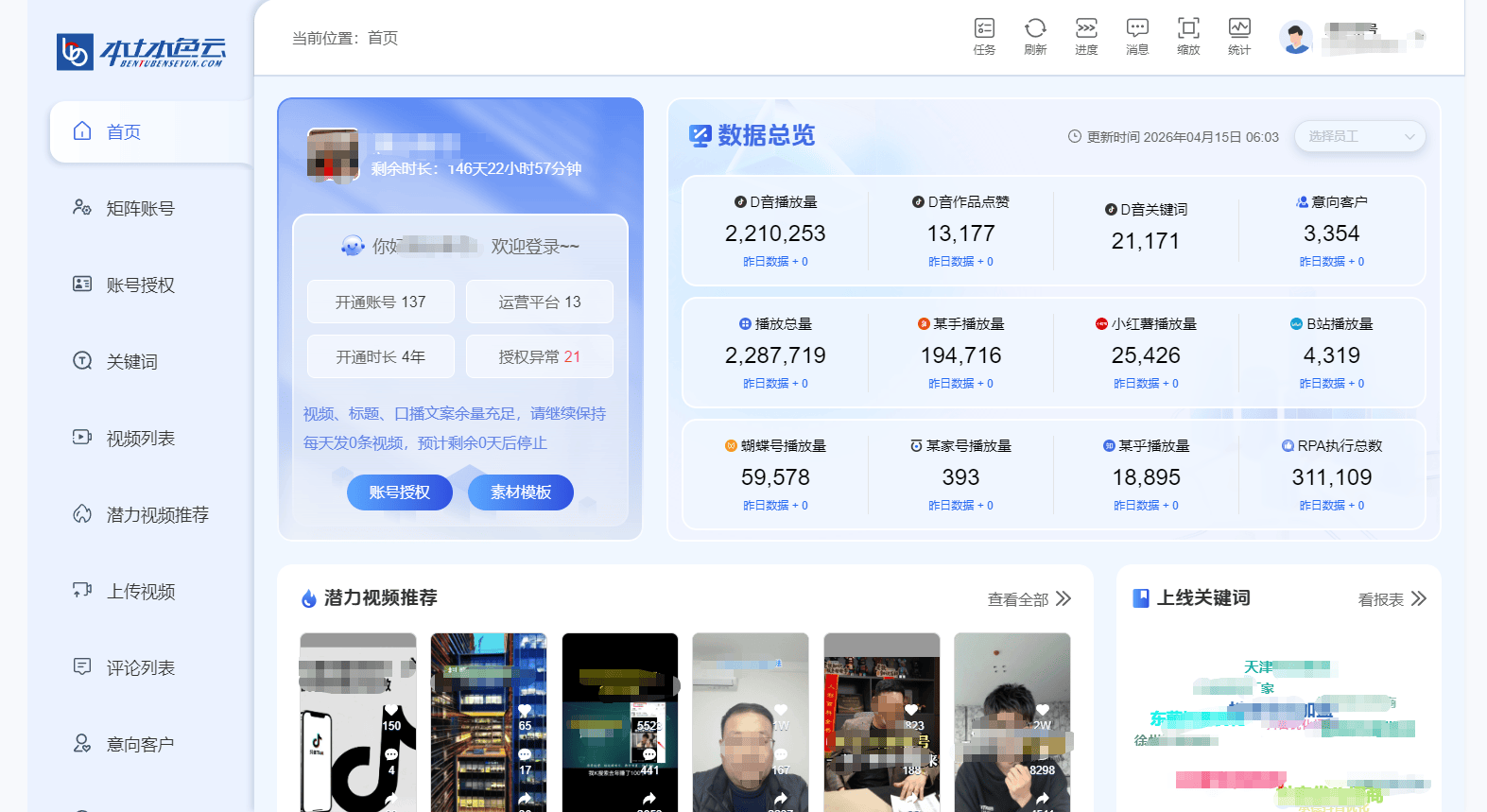Open 看报表 for online keywords

pos(1392,599)
